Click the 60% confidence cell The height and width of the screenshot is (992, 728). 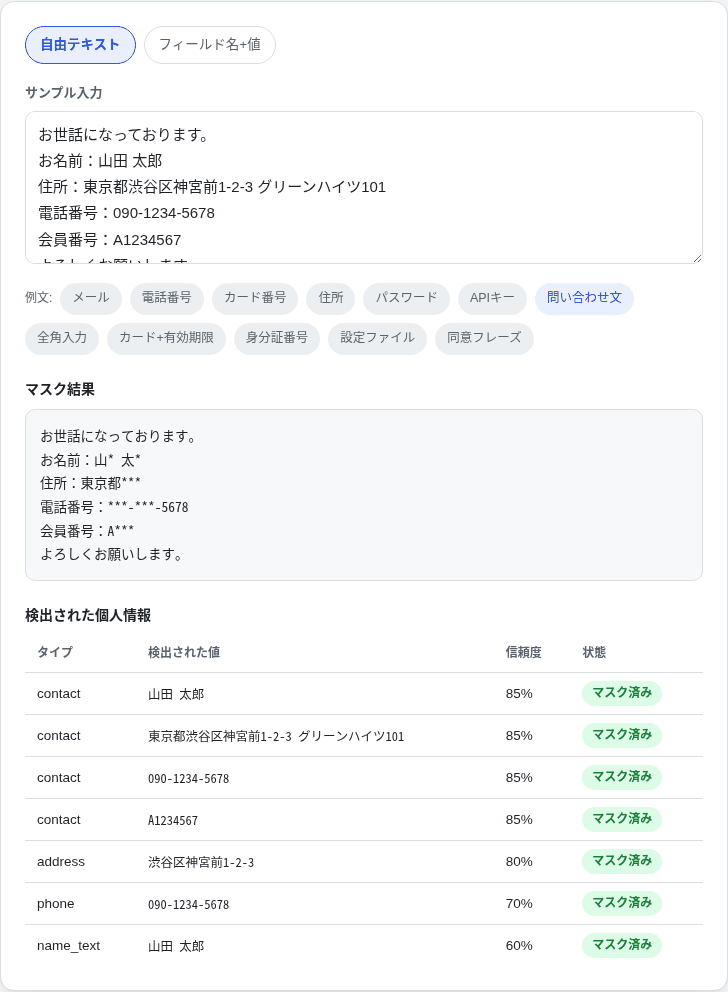click(519, 946)
